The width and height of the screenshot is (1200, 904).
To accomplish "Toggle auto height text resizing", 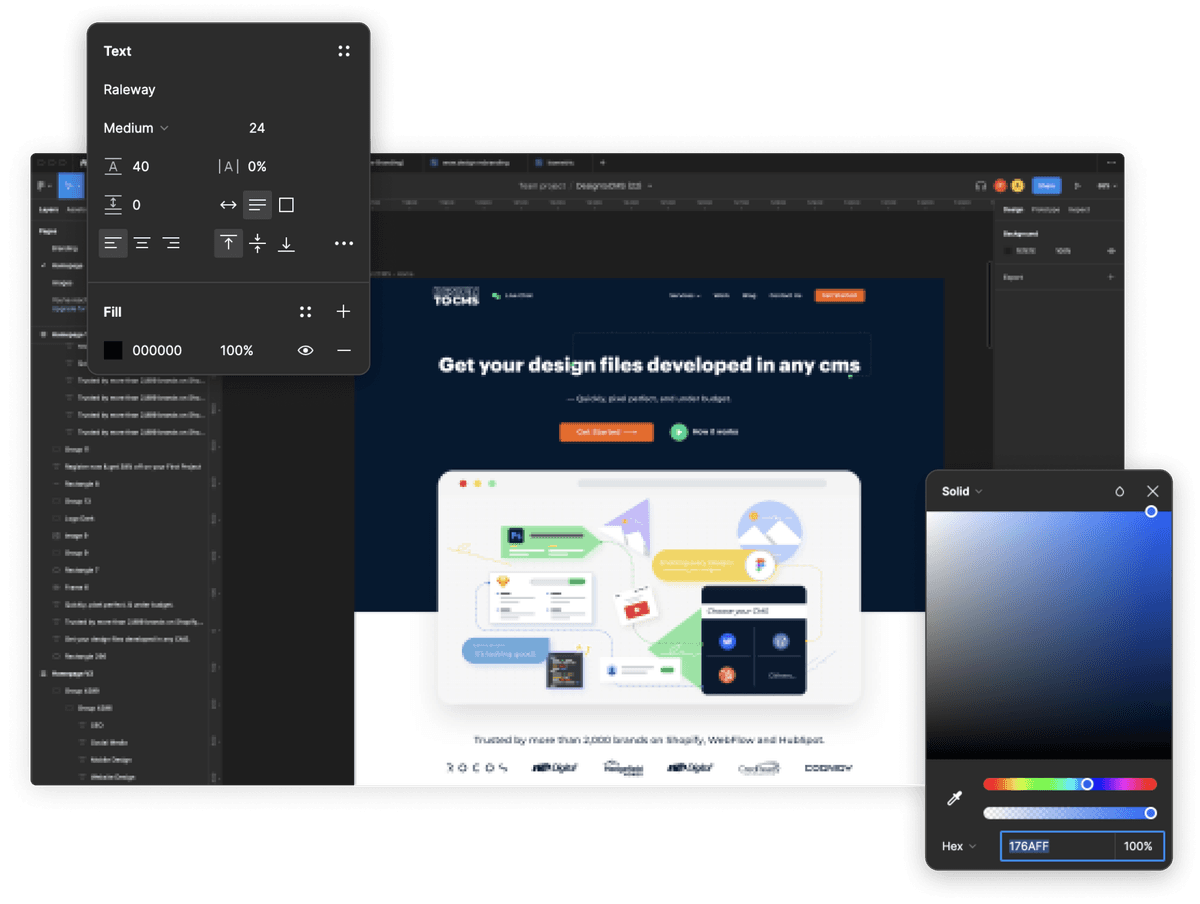I will (257, 205).
